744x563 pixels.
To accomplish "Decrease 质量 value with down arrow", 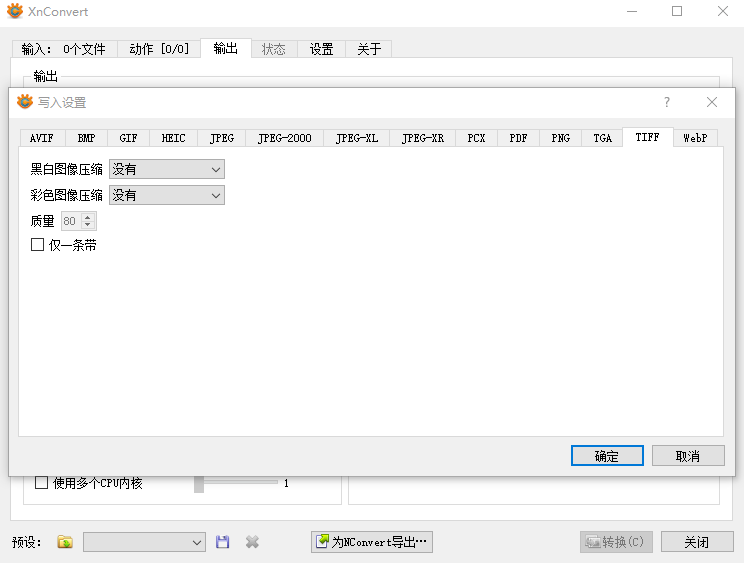I will 87,224.
